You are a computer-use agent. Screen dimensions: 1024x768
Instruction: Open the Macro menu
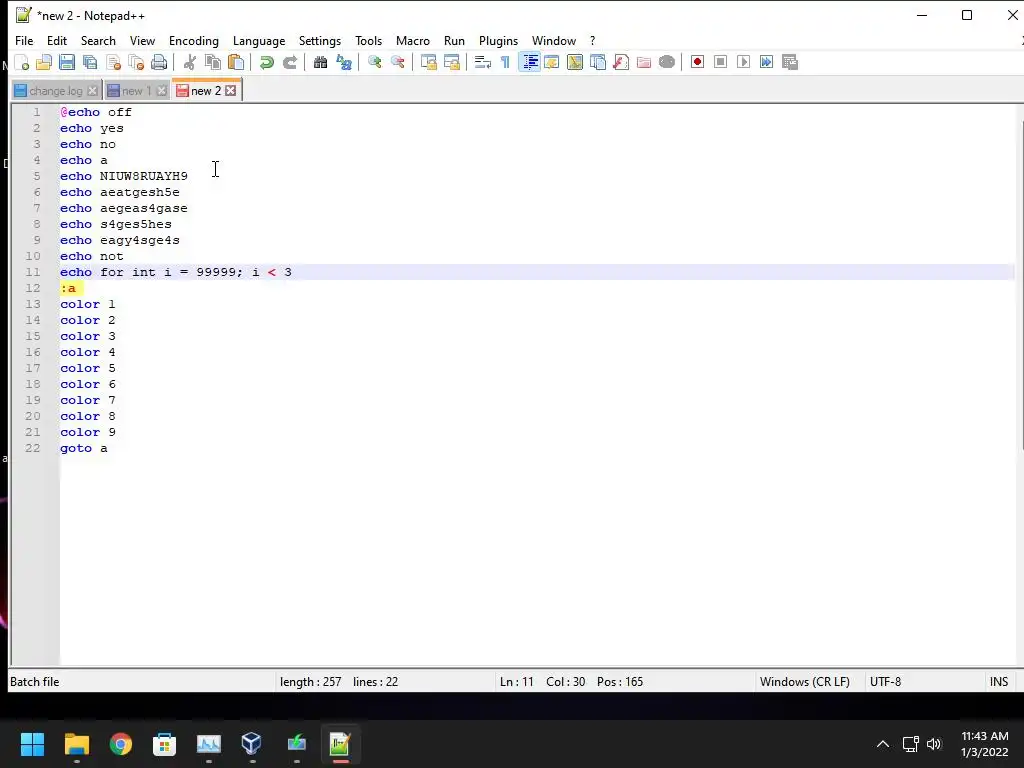pos(413,40)
